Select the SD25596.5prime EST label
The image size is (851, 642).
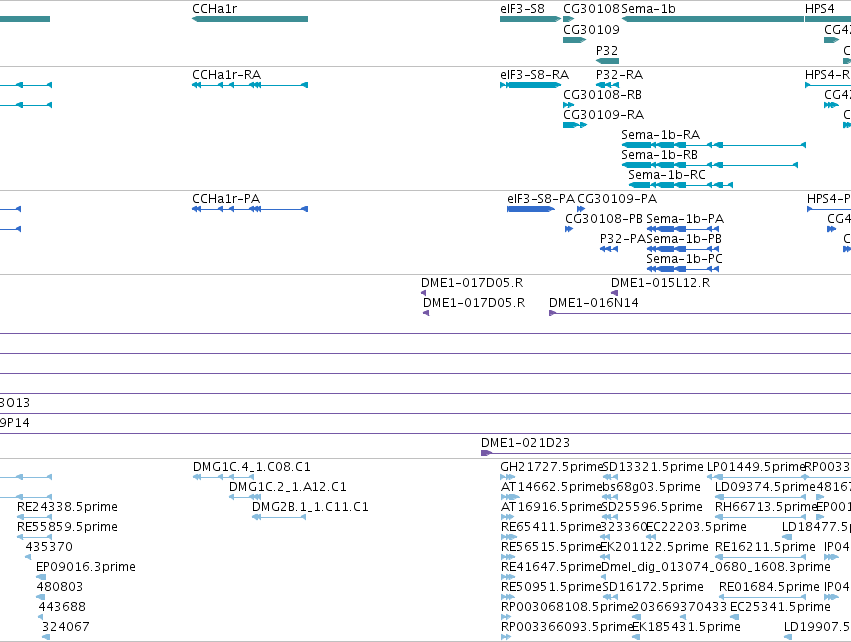[652, 507]
